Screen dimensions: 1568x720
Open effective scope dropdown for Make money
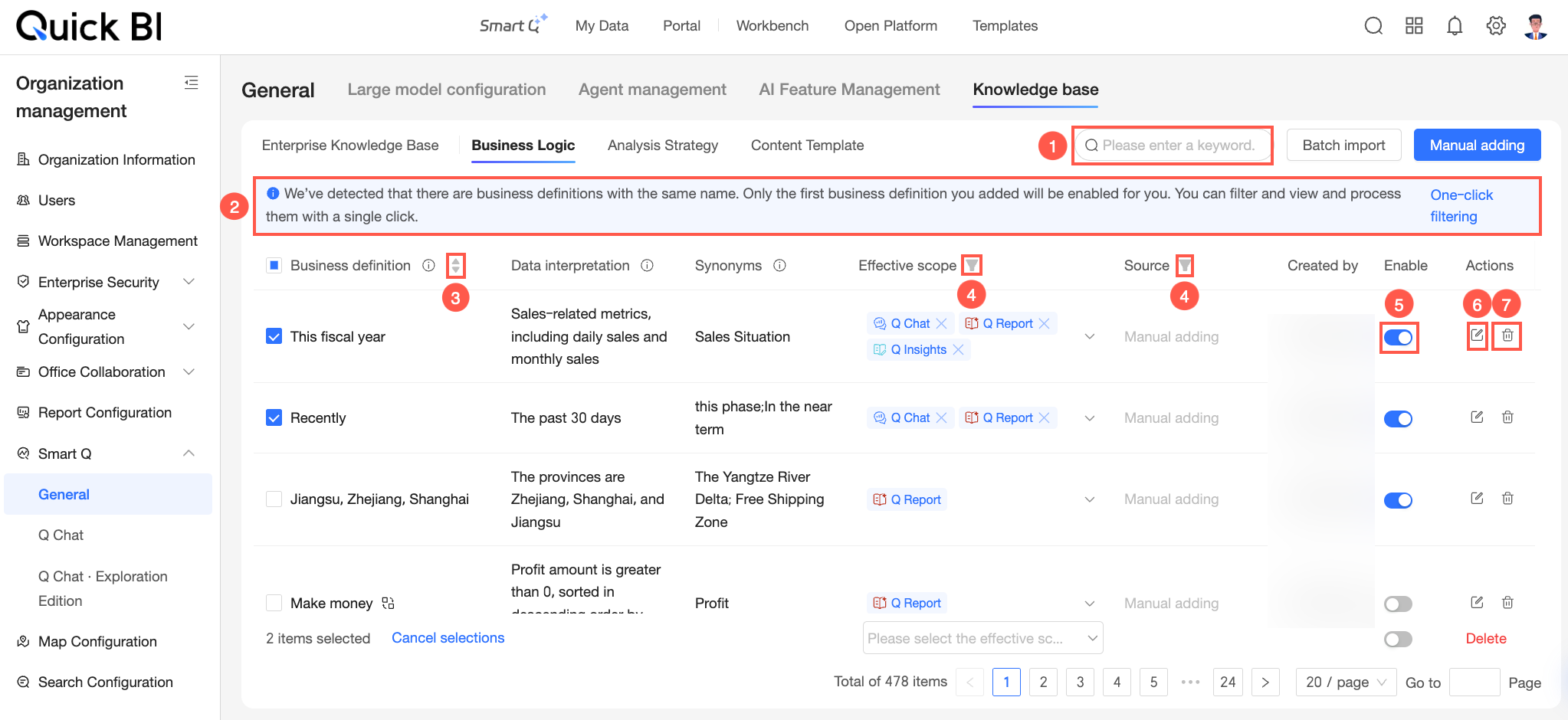point(1090,604)
